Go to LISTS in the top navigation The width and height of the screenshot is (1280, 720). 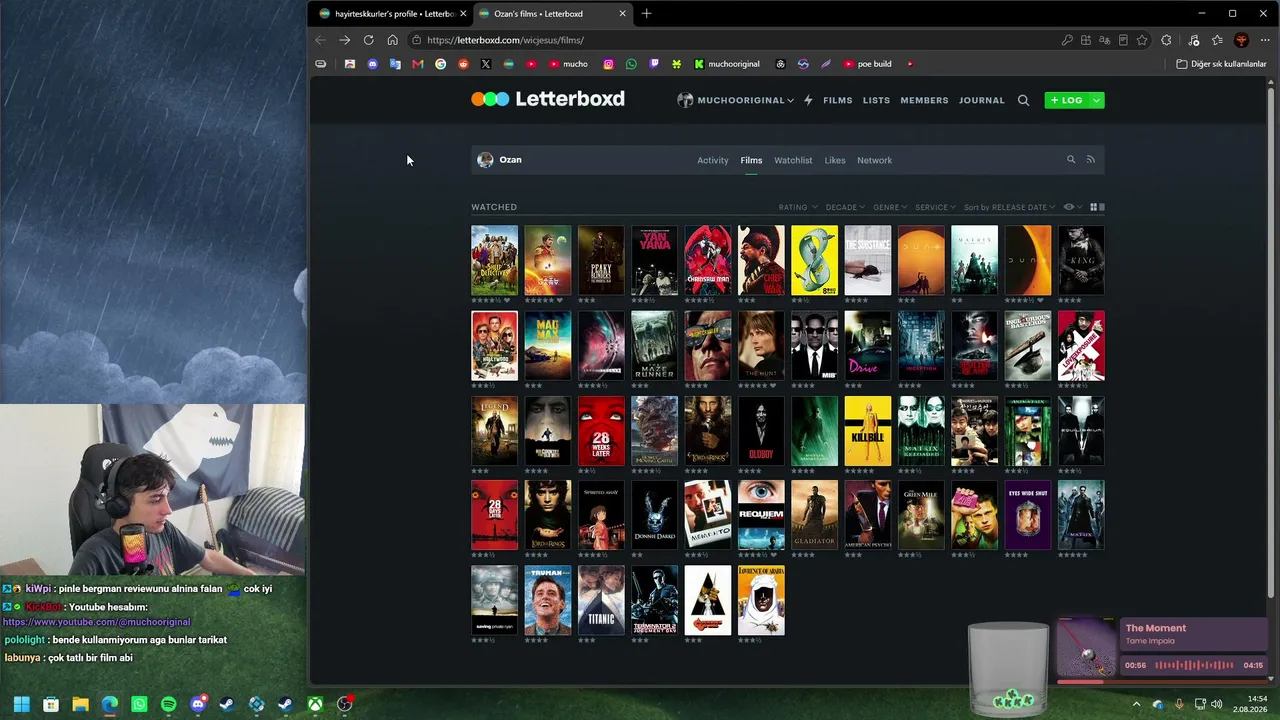pyautogui.click(x=876, y=100)
